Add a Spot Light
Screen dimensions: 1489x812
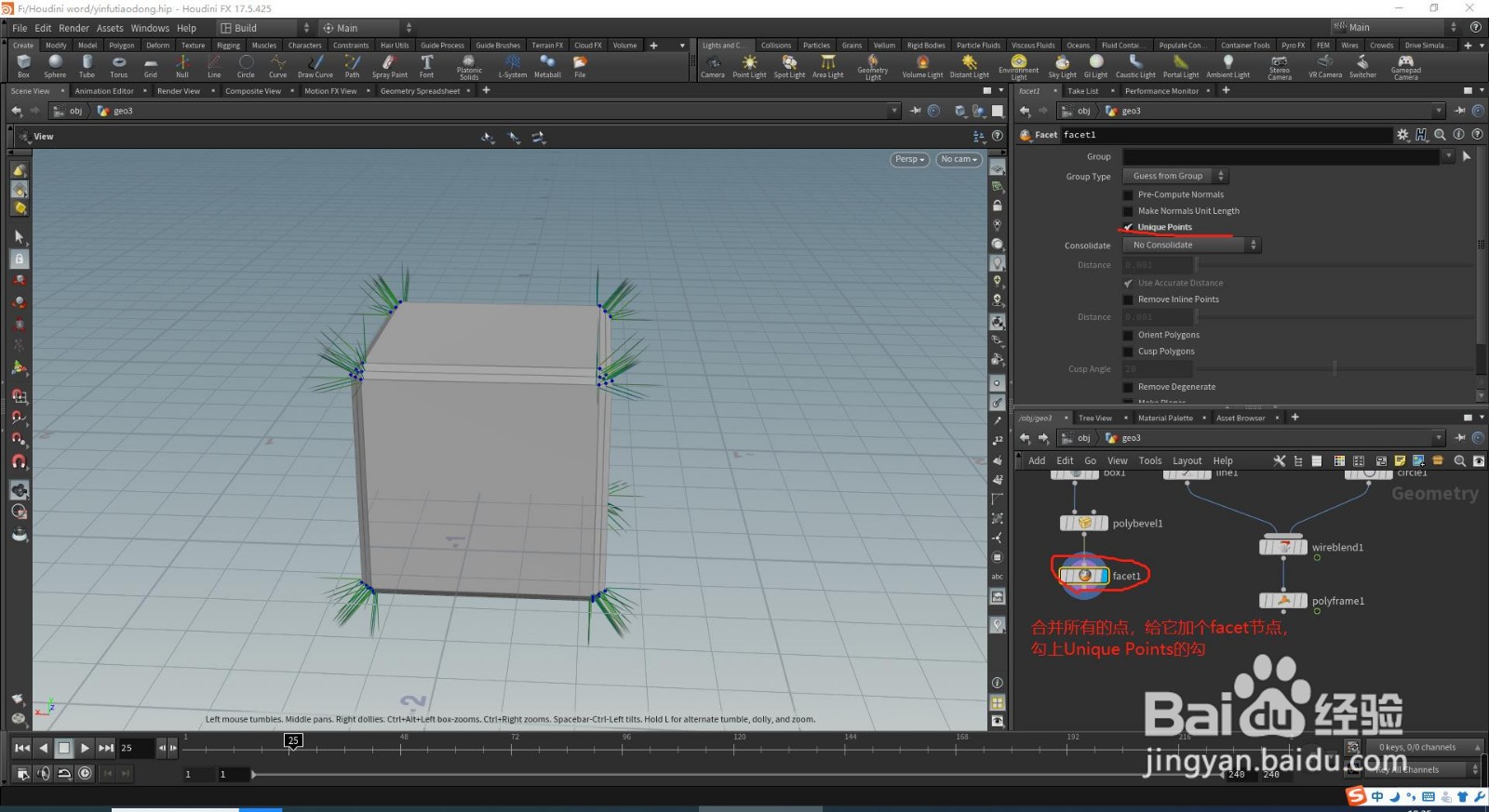pyautogui.click(x=789, y=66)
